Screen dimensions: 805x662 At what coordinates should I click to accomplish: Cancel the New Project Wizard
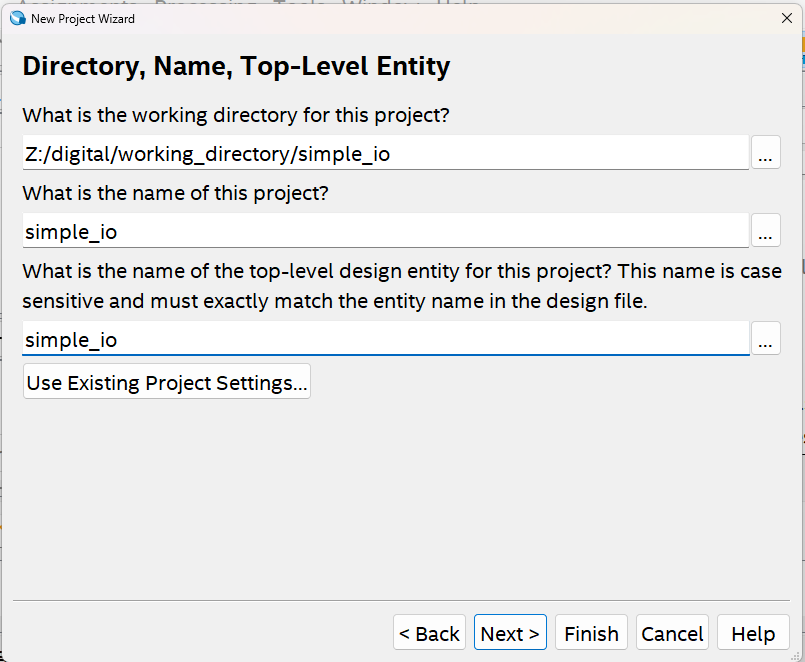[x=673, y=632]
